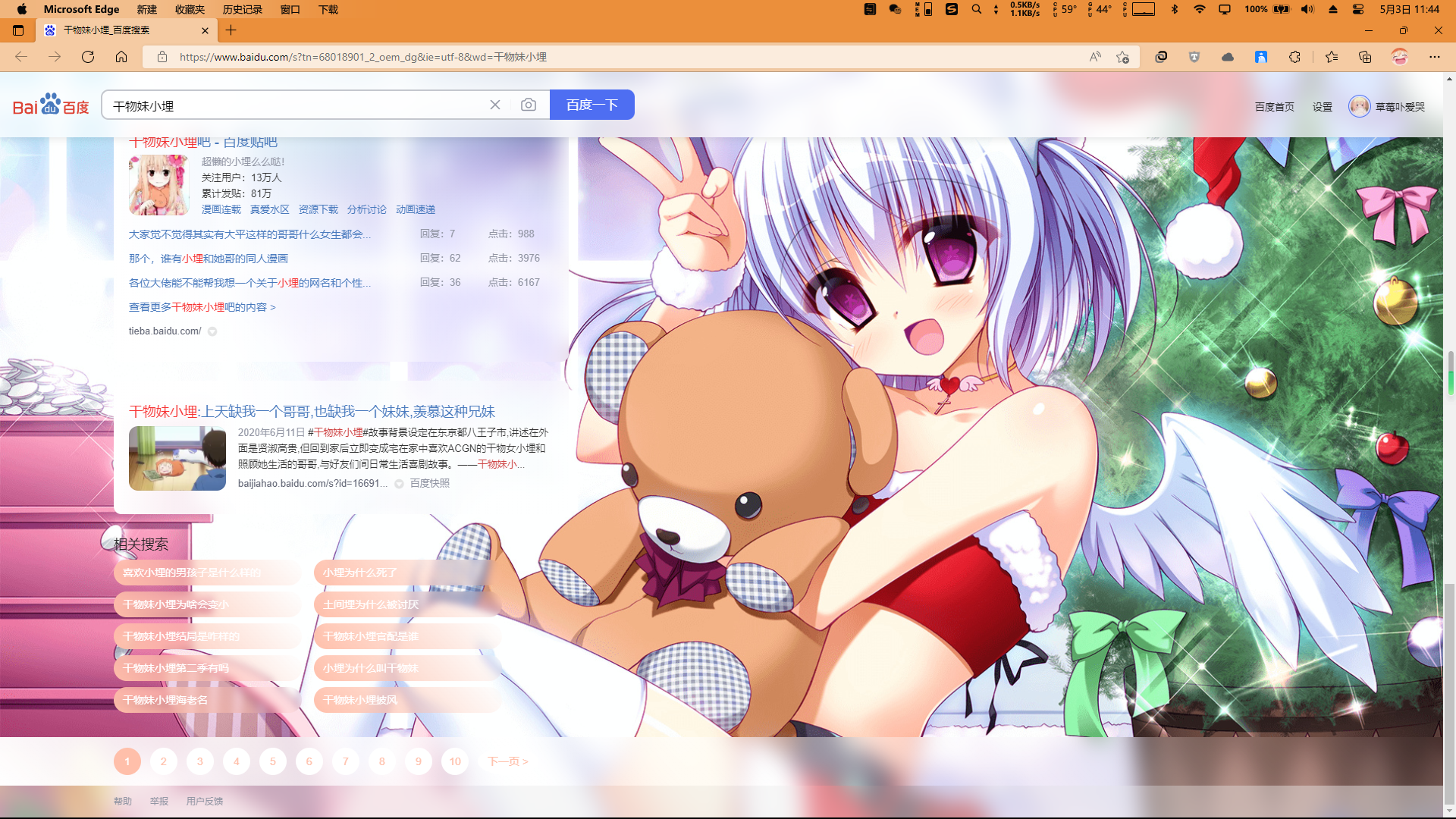Open the shield T extension
1456x819 pixels.
pos(1194,57)
